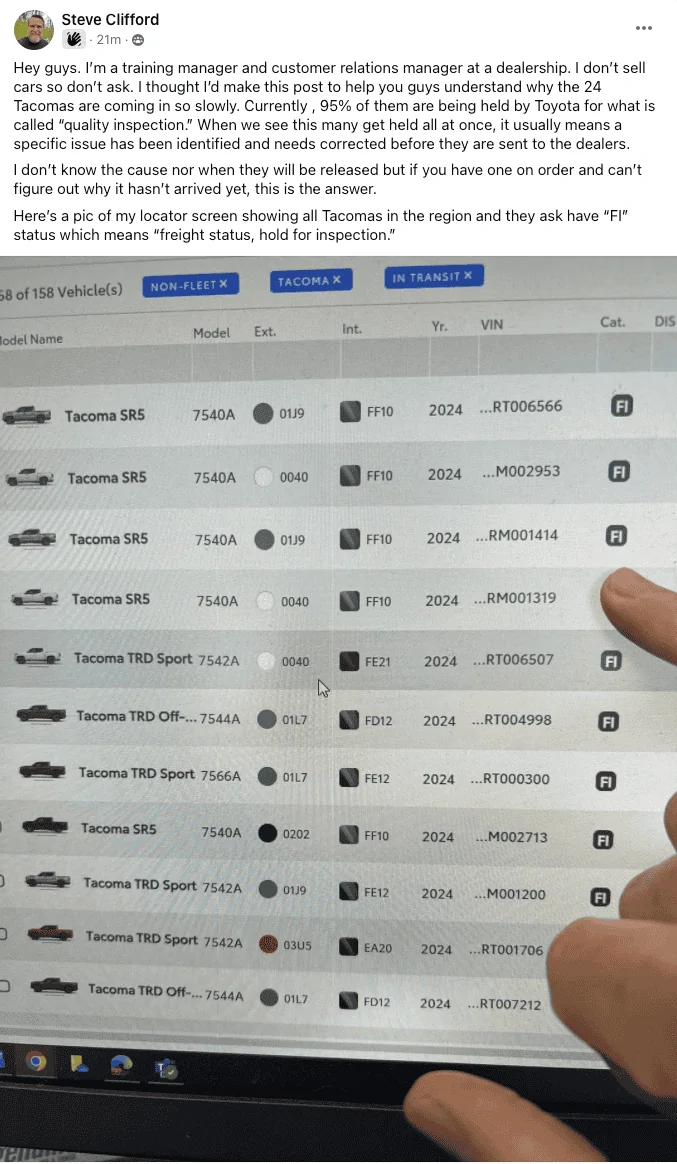Click the VIN text '...RT006566'

click(x=520, y=407)
